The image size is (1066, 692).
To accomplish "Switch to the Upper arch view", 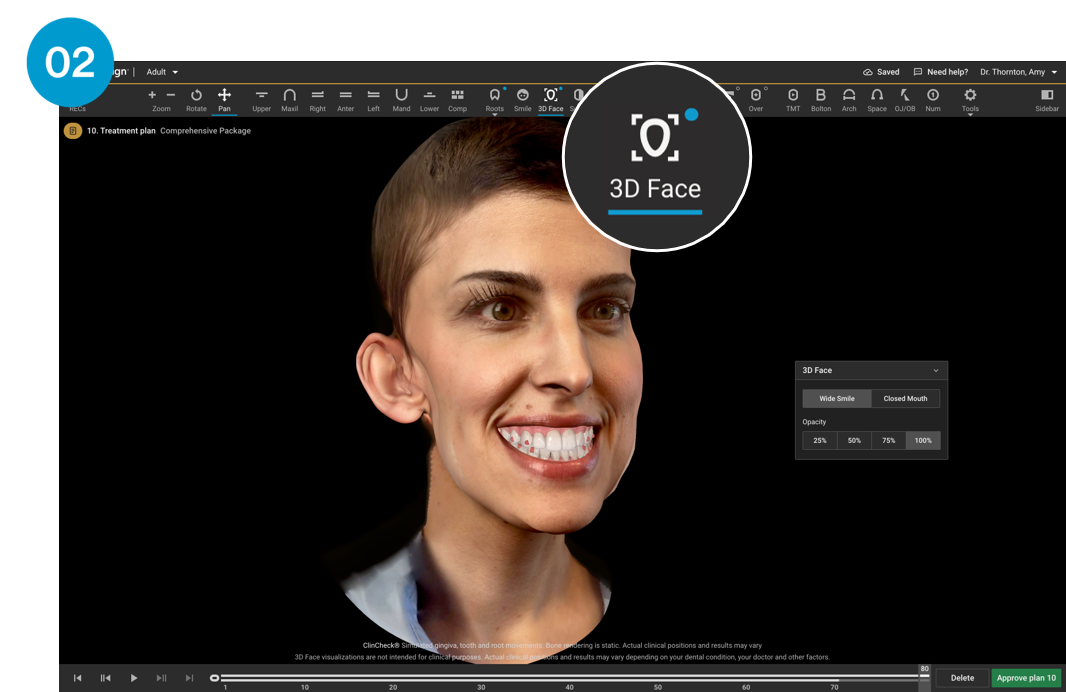I will pos(261,99).
